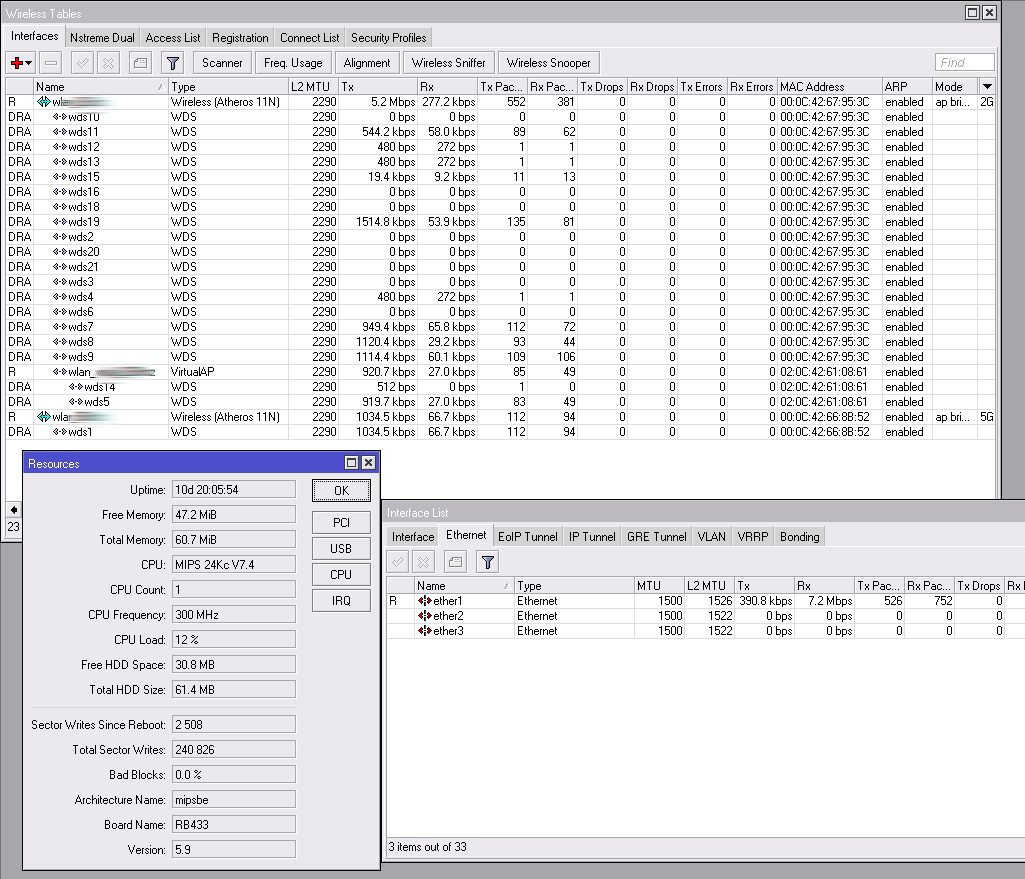Sort by the Name column header in Wireless Tables
The height and width of the screenshot is (879, 1025).
point(100,87)
